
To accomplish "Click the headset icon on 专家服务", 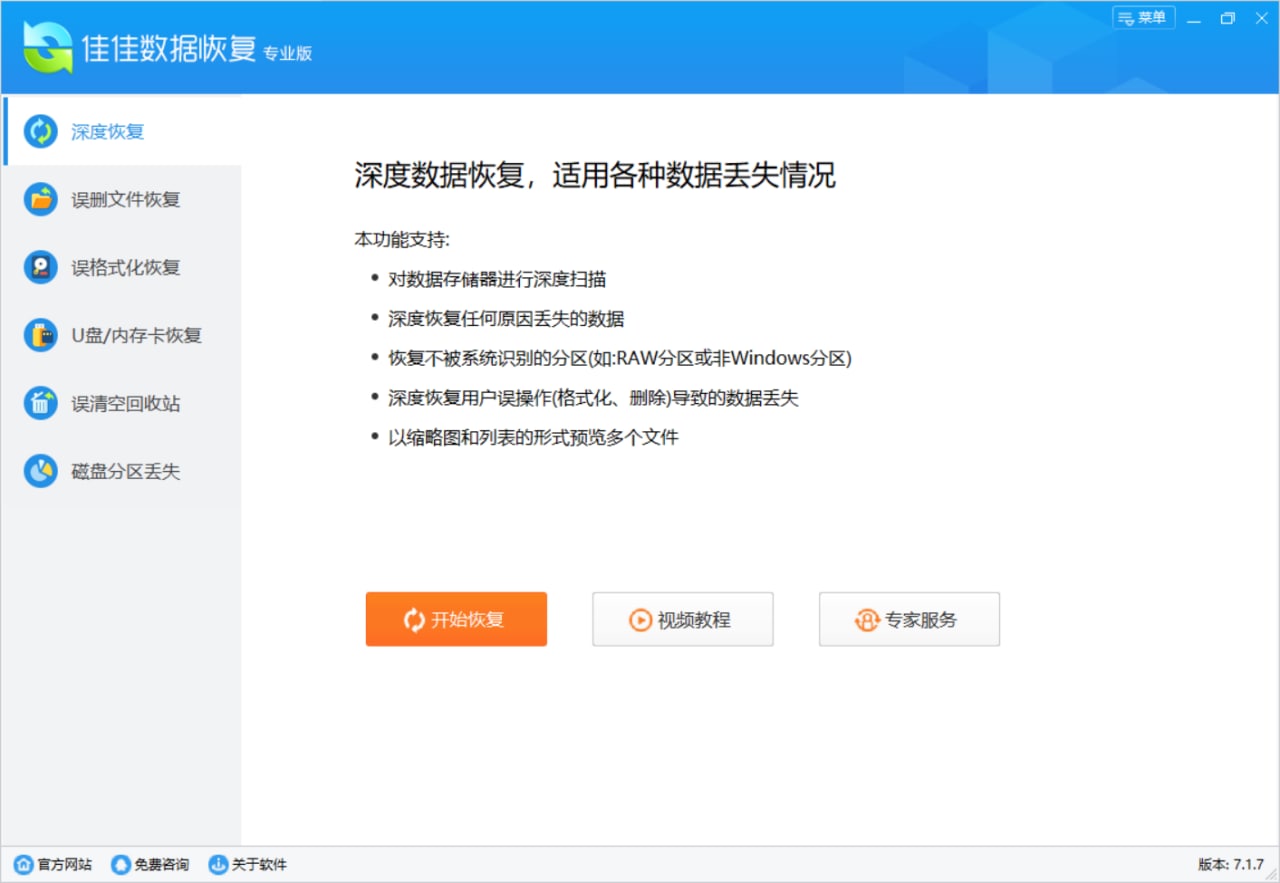I will (x=867, y=620).
